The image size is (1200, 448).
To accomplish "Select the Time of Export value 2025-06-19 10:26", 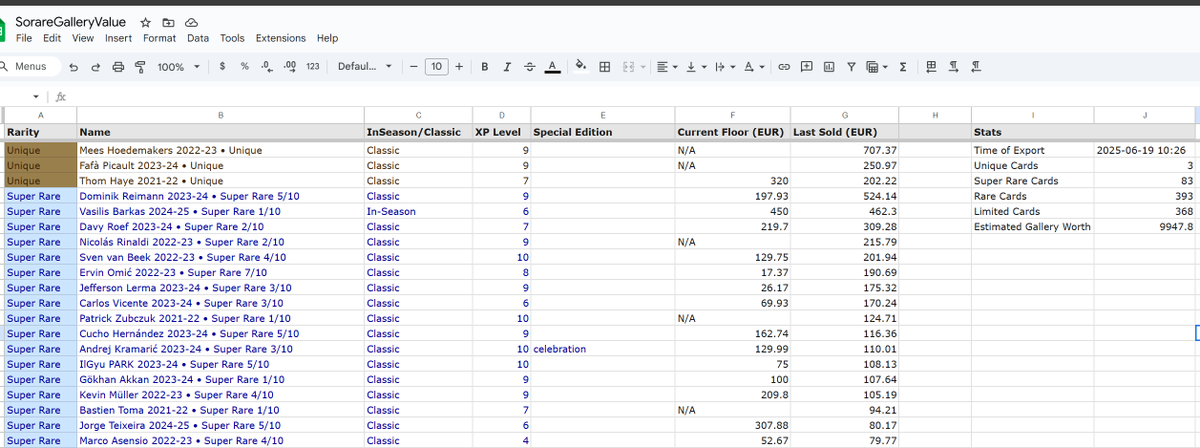I will click(x=1145, y=151).
